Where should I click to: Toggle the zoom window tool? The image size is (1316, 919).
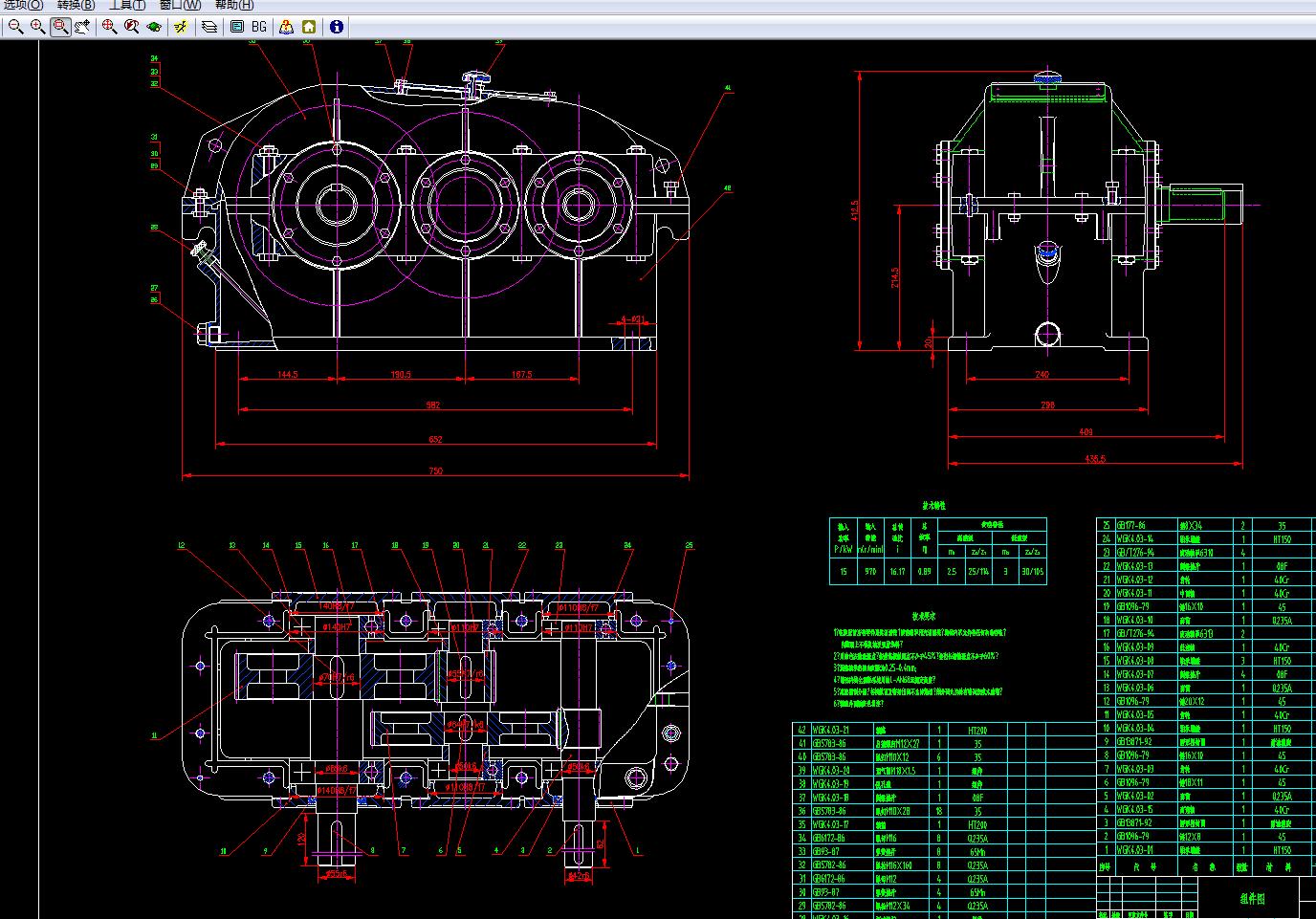(61, 27)
